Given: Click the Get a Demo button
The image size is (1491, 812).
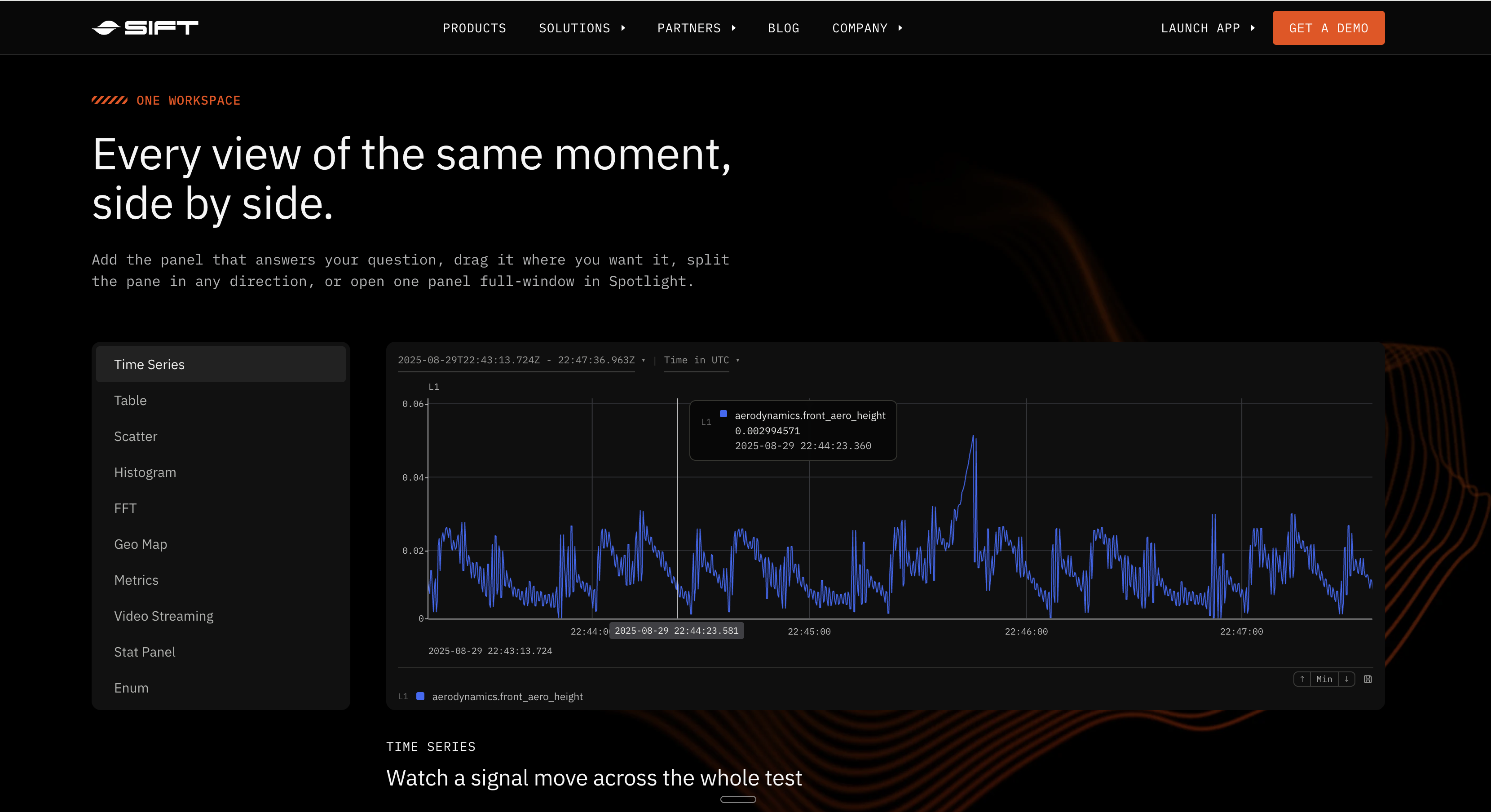Looking at the screenshot, I should tap(1328, 28).
